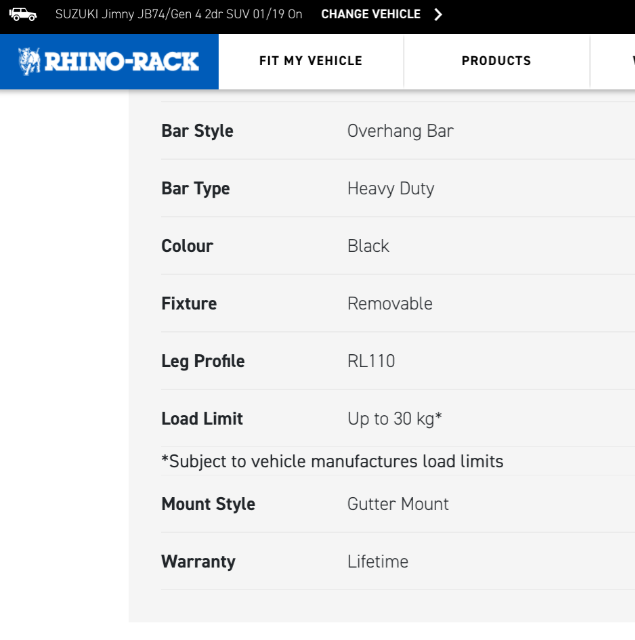The width and height of the screenshot is (635, 640).
Task: Click the Lifetime warranty value
Action: (x=377, y=562)
